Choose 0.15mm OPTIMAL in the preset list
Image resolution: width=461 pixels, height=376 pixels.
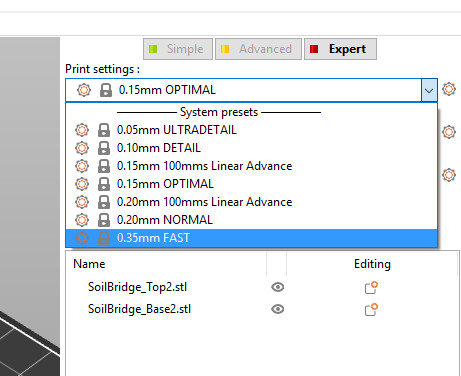click(x=251, y=184)
